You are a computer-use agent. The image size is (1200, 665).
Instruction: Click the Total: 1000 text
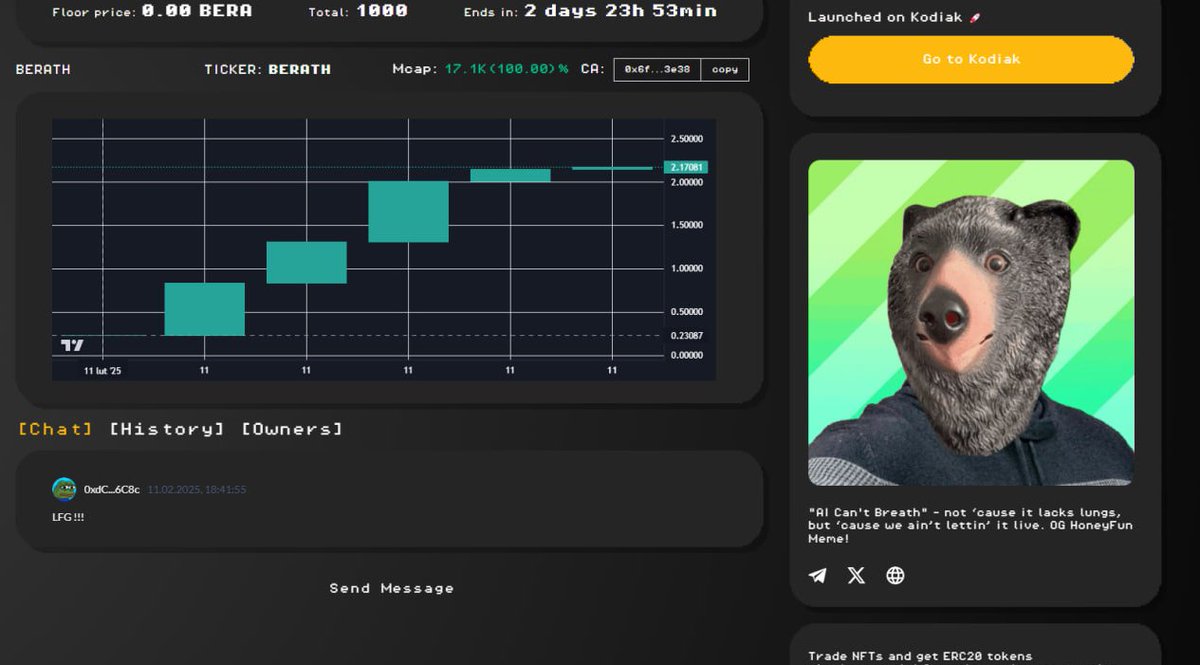(358, 11)
